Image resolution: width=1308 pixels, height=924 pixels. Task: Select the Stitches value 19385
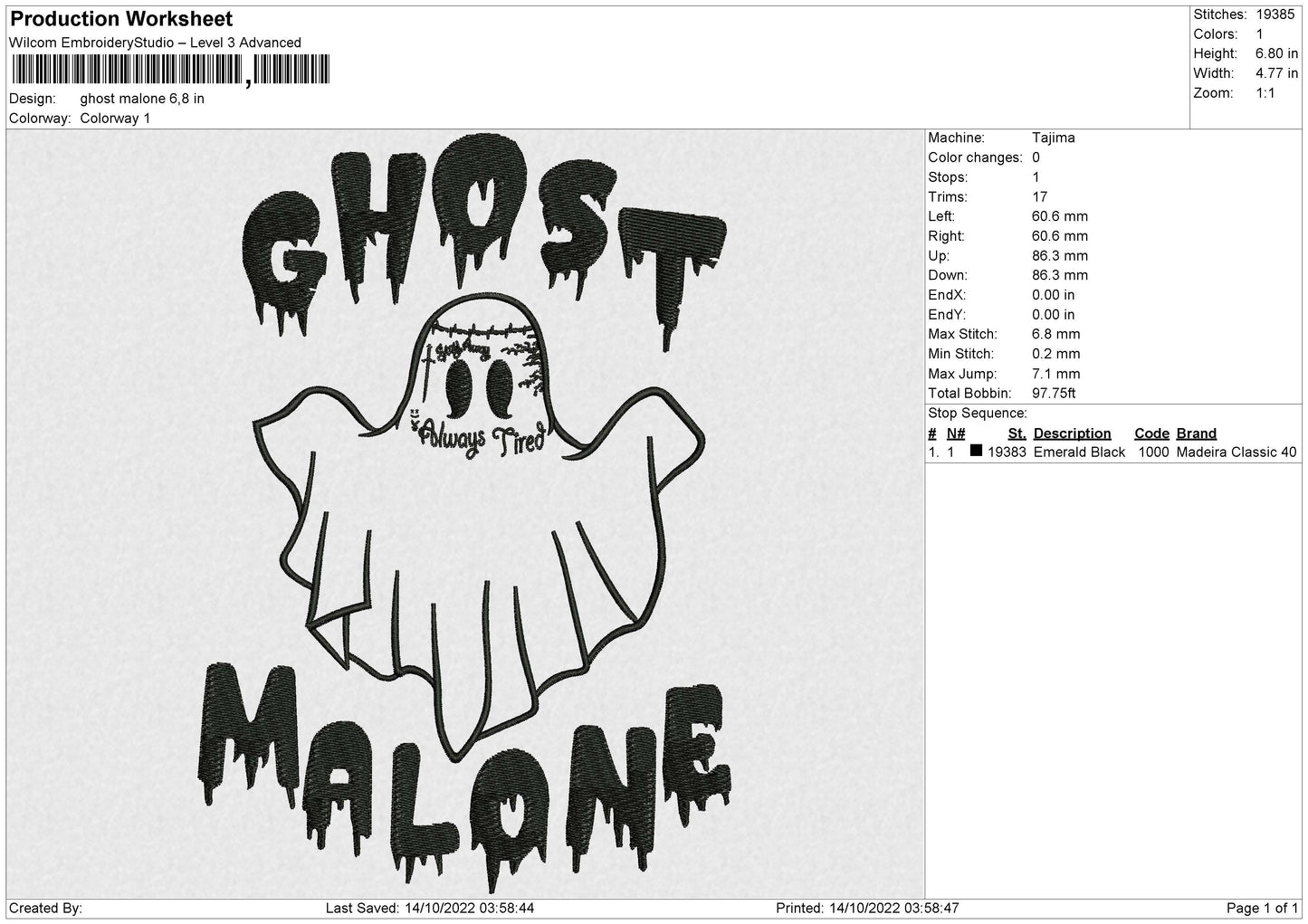point(1277,14)
